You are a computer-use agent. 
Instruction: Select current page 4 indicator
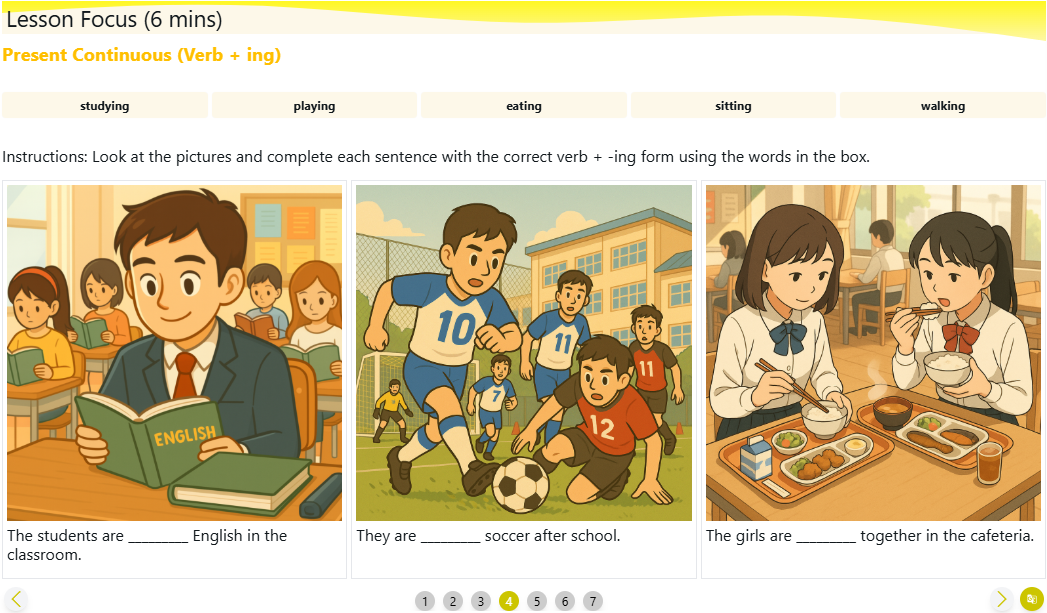pyautogui.click(x=509, y=601)
